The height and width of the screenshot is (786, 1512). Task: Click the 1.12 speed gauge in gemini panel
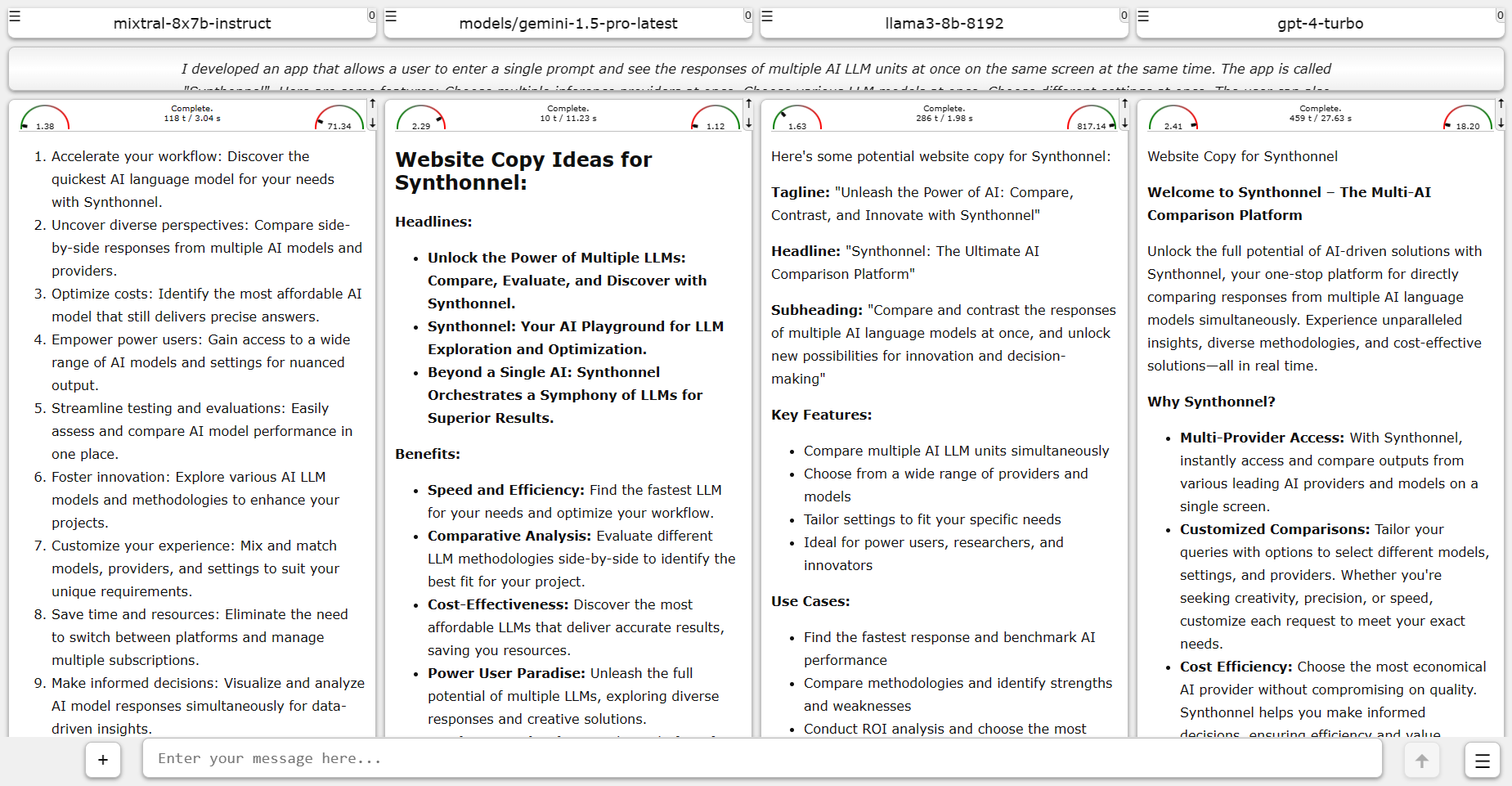(716, 118)
